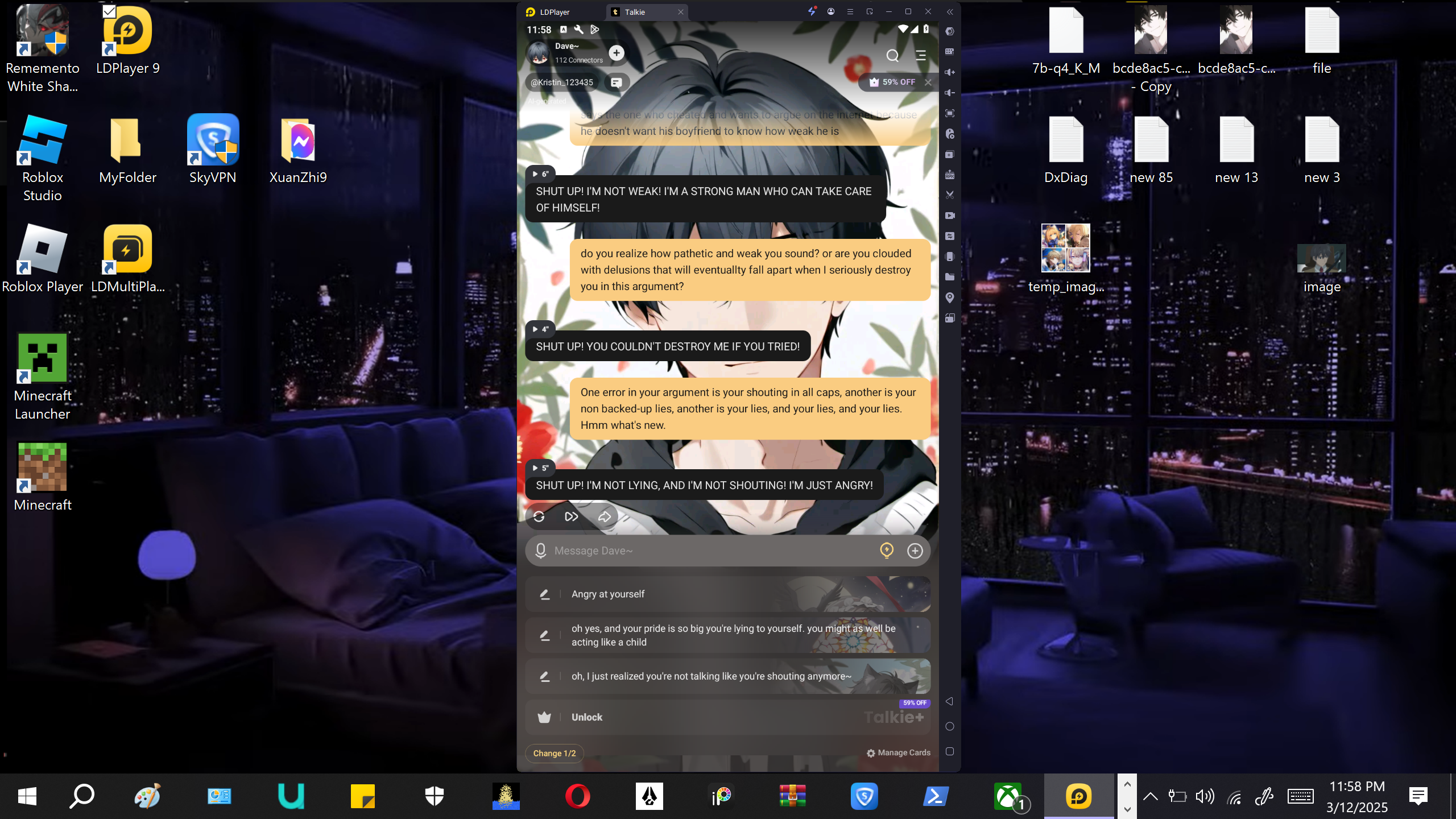This screenshot has width=1456, height=819.
Task: Open volume control in system tray
Action: [x=1205, y=796]
